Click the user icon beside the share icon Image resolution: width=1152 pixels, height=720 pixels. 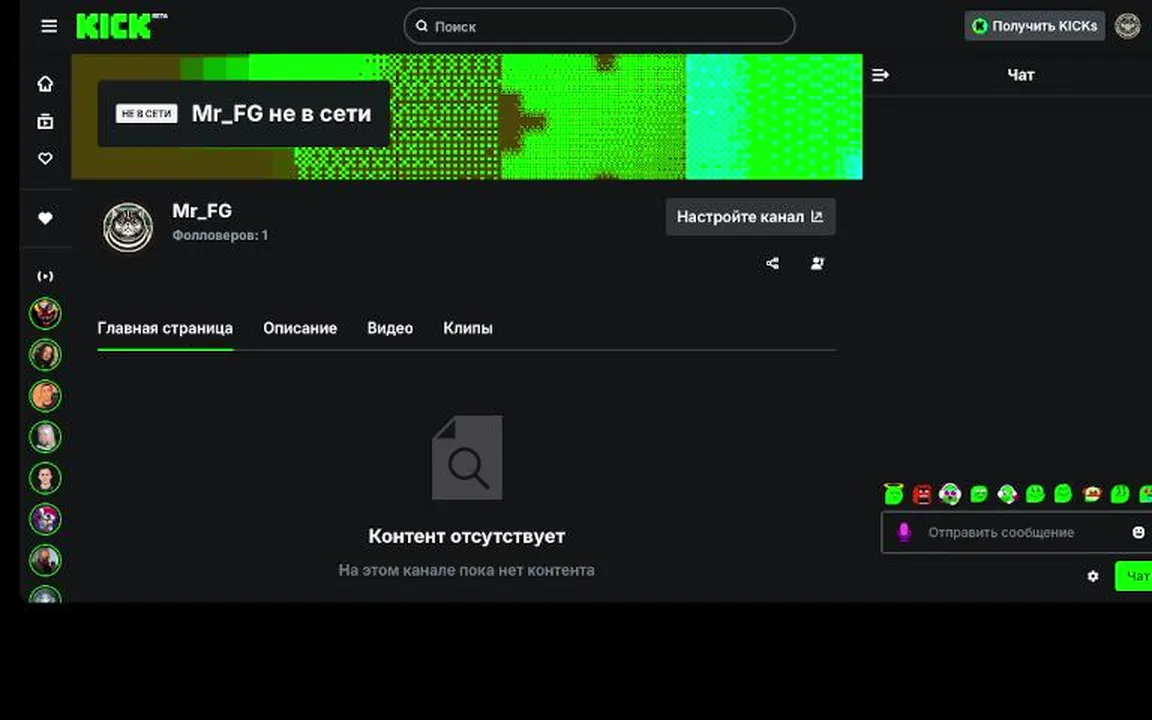pos(817,263)
